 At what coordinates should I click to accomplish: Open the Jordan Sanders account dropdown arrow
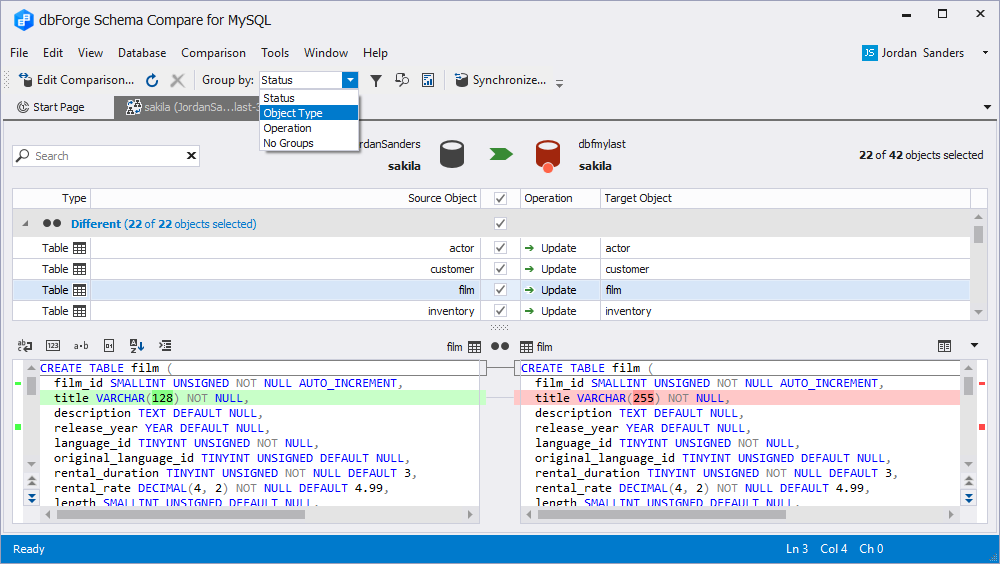click(985, 53)
